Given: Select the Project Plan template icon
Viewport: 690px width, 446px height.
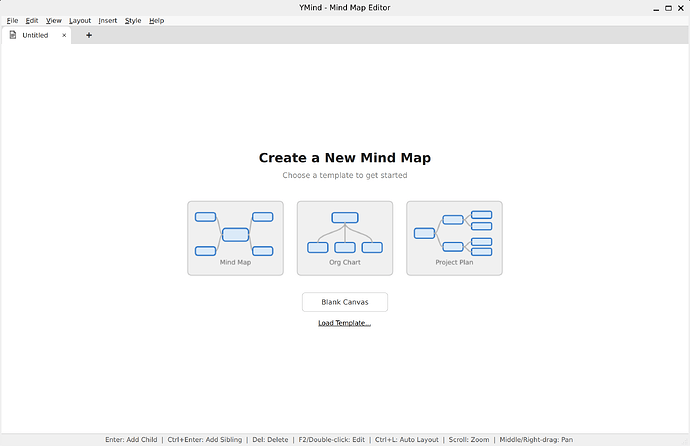Looking at the screenshot, I should pyautogui.click(x=454, y=236).
